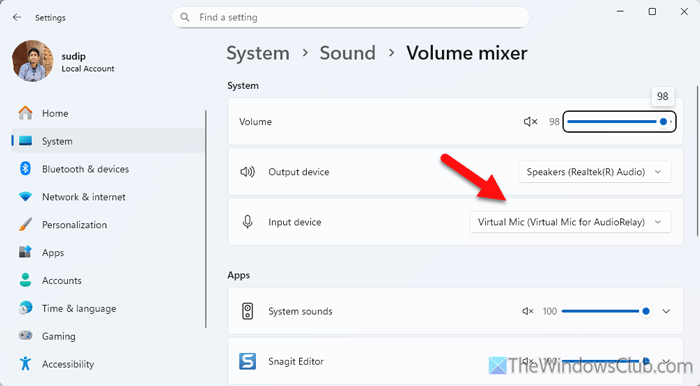The image size is (700, 386).
Task: Click the Home house icon
Action: coord(25,113)
